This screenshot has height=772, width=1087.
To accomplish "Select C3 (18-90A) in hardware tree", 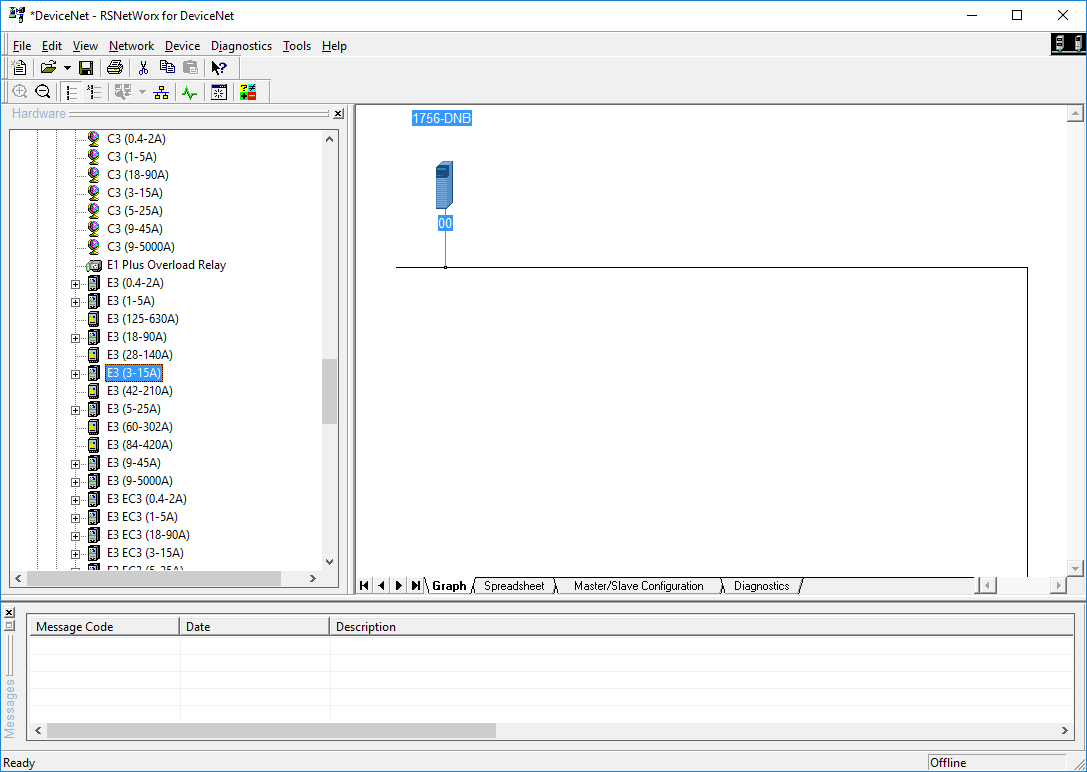I will [x=138, y=175].
